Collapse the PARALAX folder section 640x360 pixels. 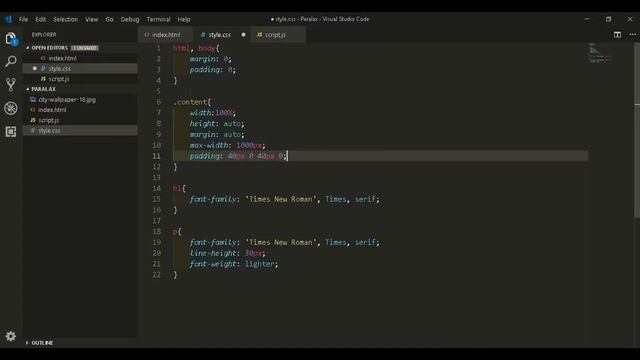click(43, 89)
